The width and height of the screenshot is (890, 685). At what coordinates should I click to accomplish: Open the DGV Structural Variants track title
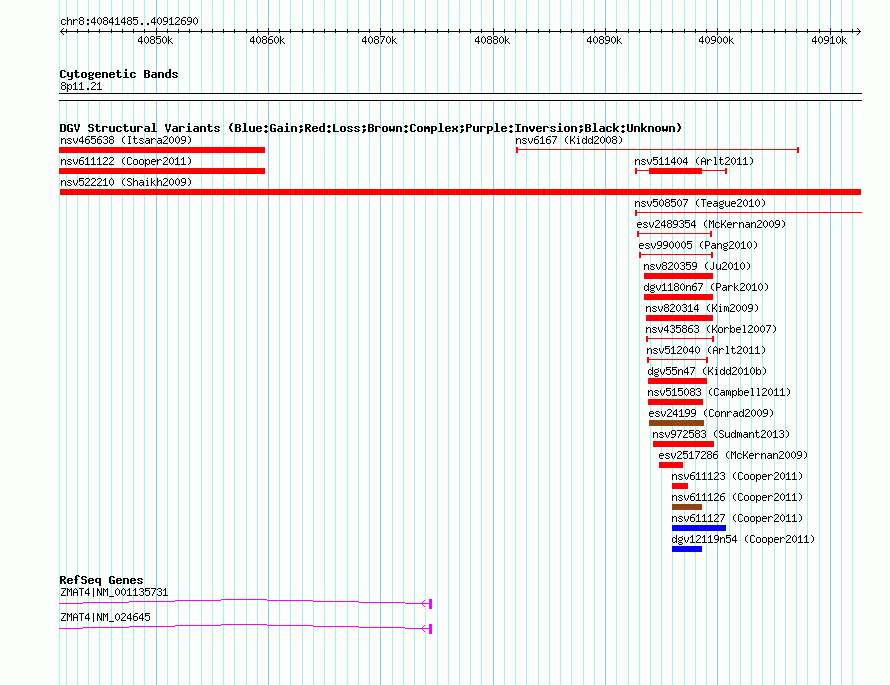[371, 128]
